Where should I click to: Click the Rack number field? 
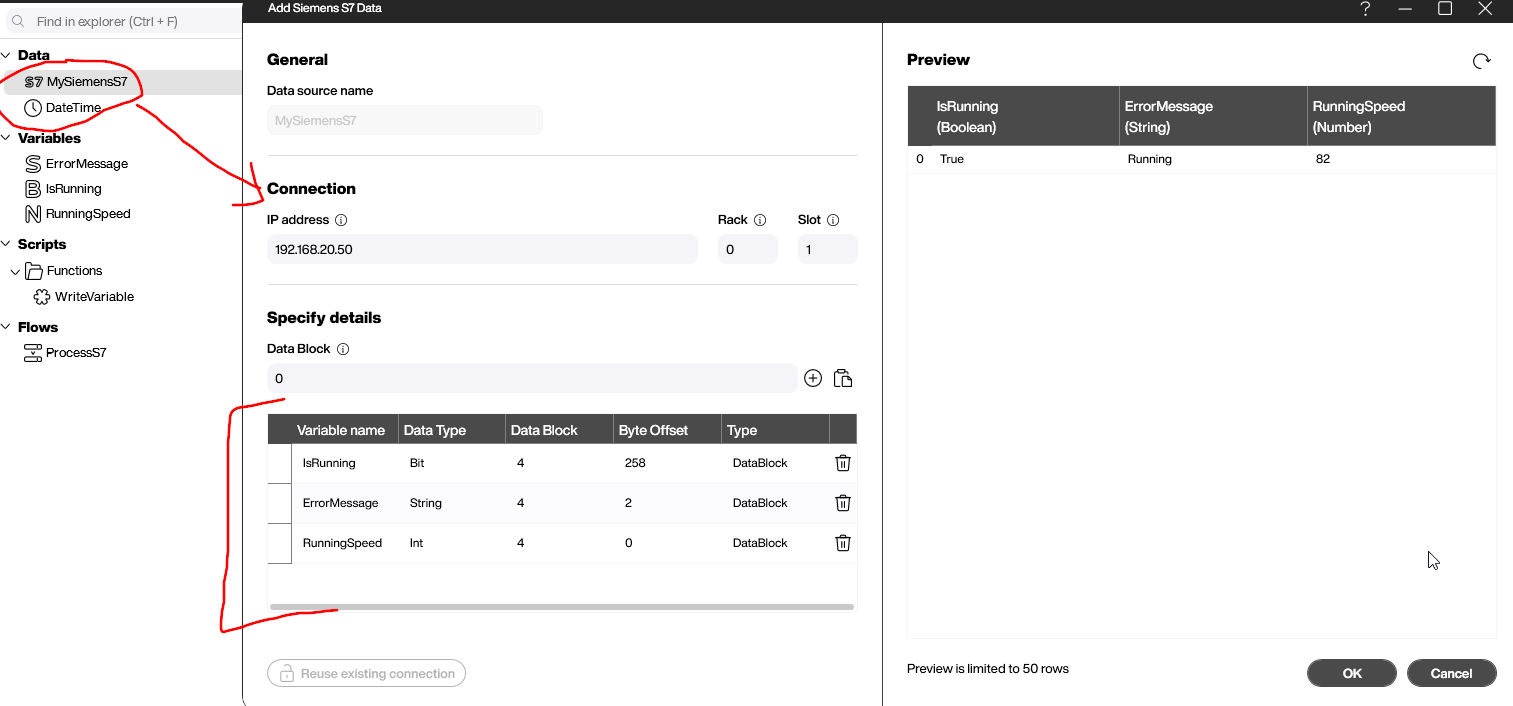coord(748,249)
